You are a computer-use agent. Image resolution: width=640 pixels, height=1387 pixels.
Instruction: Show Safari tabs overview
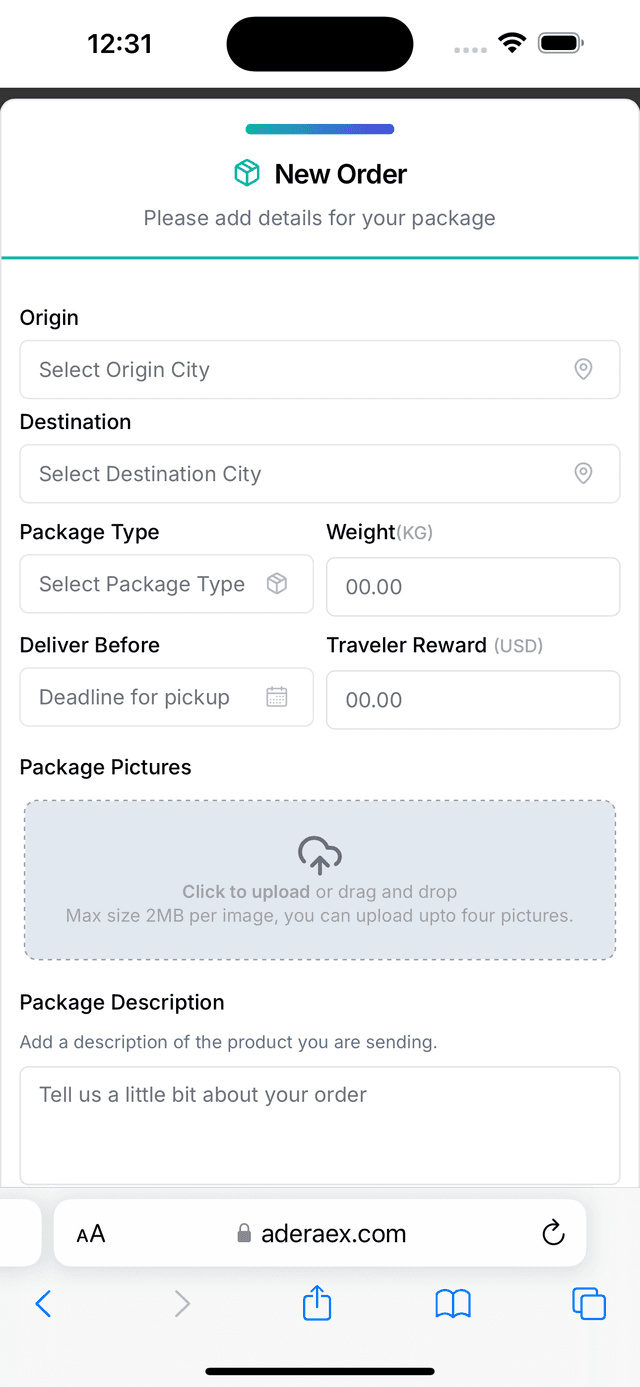point(589,1303)
